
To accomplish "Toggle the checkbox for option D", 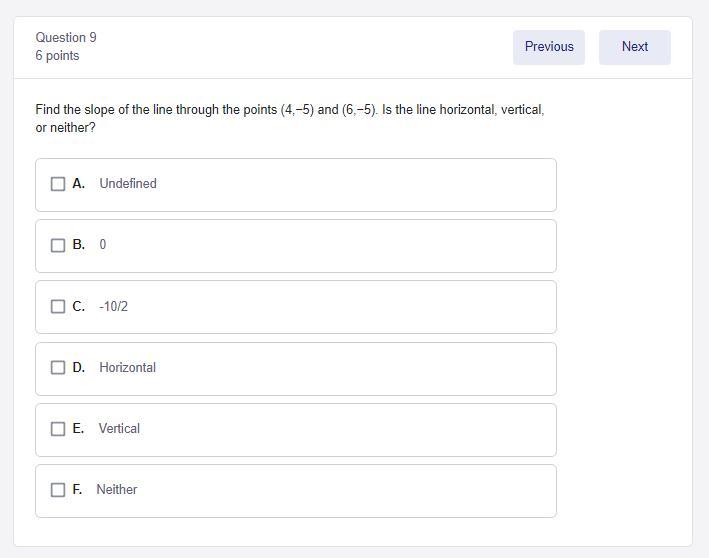I will [58, 368].
